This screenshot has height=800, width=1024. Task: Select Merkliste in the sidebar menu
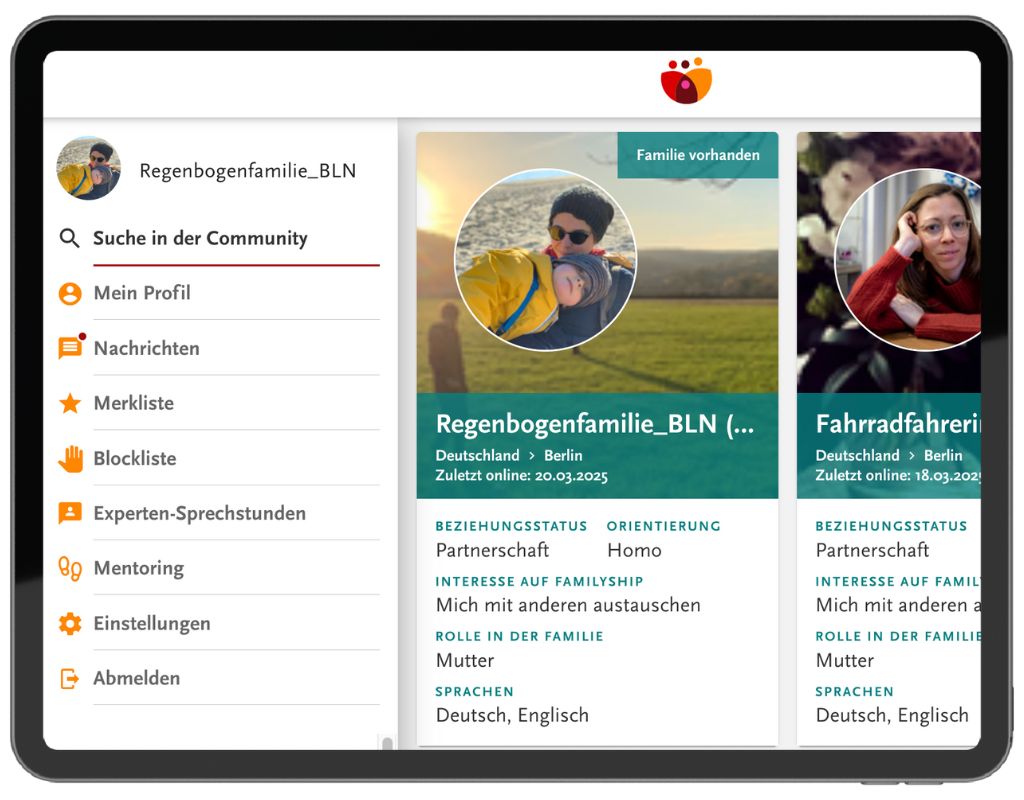tap(134, 403)
